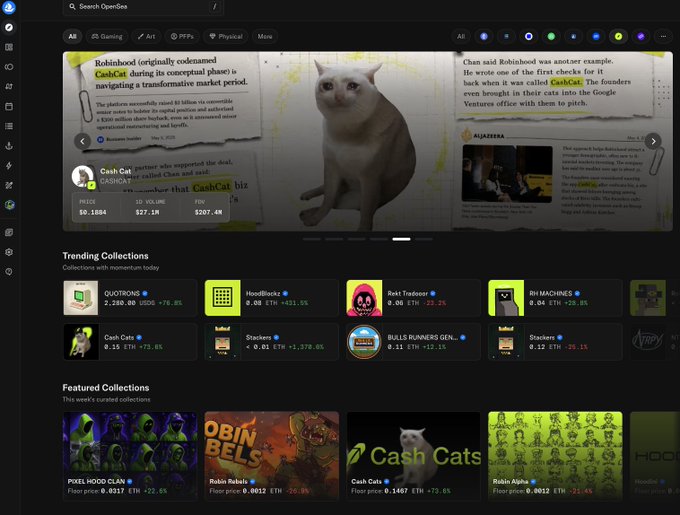Toggle the yellow-green feather chain filter
Image resolution: width=680 pixels, height=515 pixels.
point(618,36)
